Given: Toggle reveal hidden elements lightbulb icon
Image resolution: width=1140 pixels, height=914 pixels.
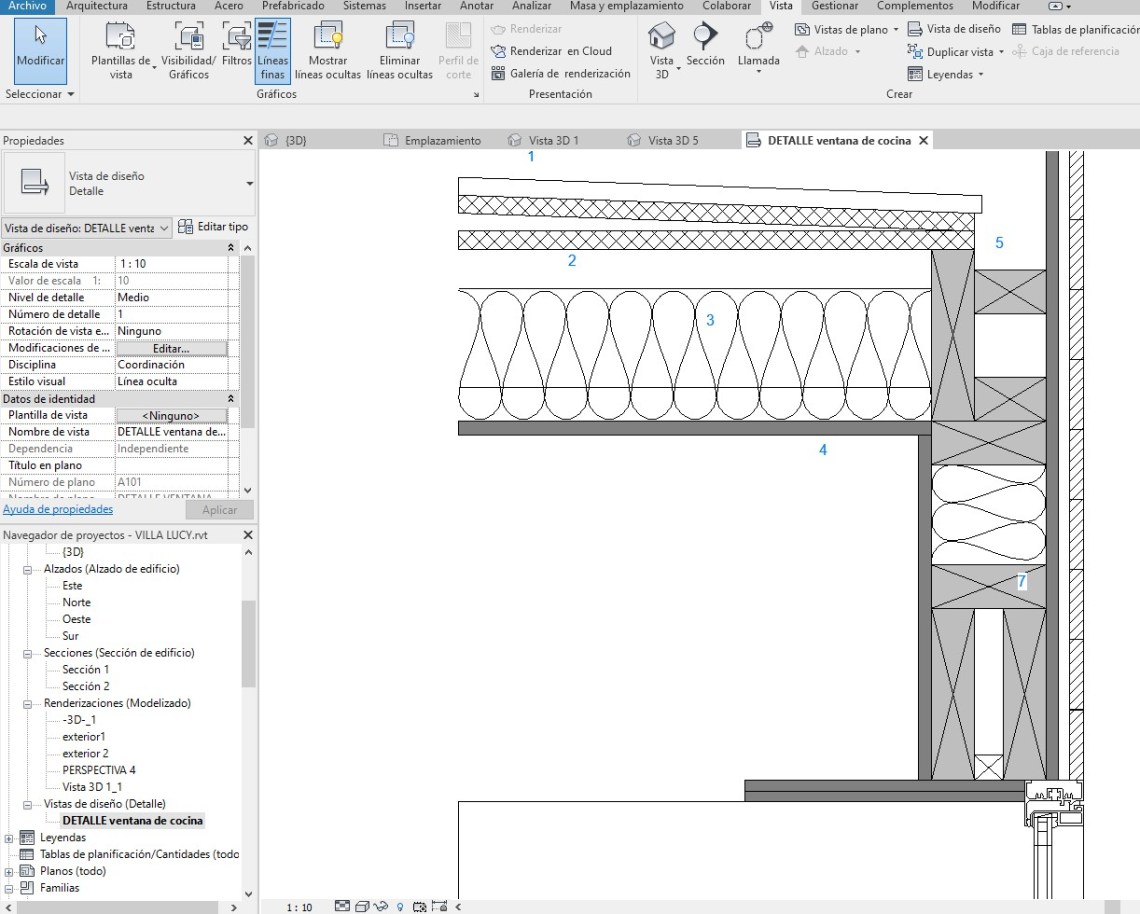Looking at the screenshot, I should click(x=400, y=907).
